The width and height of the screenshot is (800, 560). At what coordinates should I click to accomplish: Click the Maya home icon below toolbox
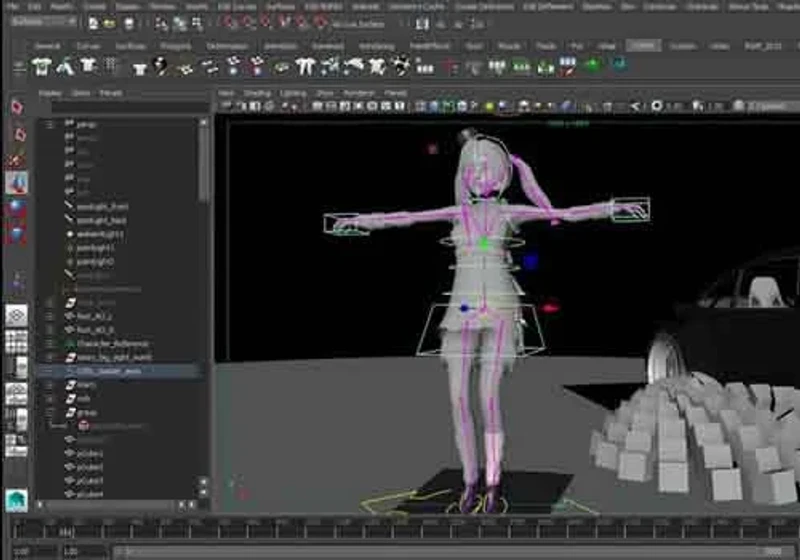(x=16, y=500)
